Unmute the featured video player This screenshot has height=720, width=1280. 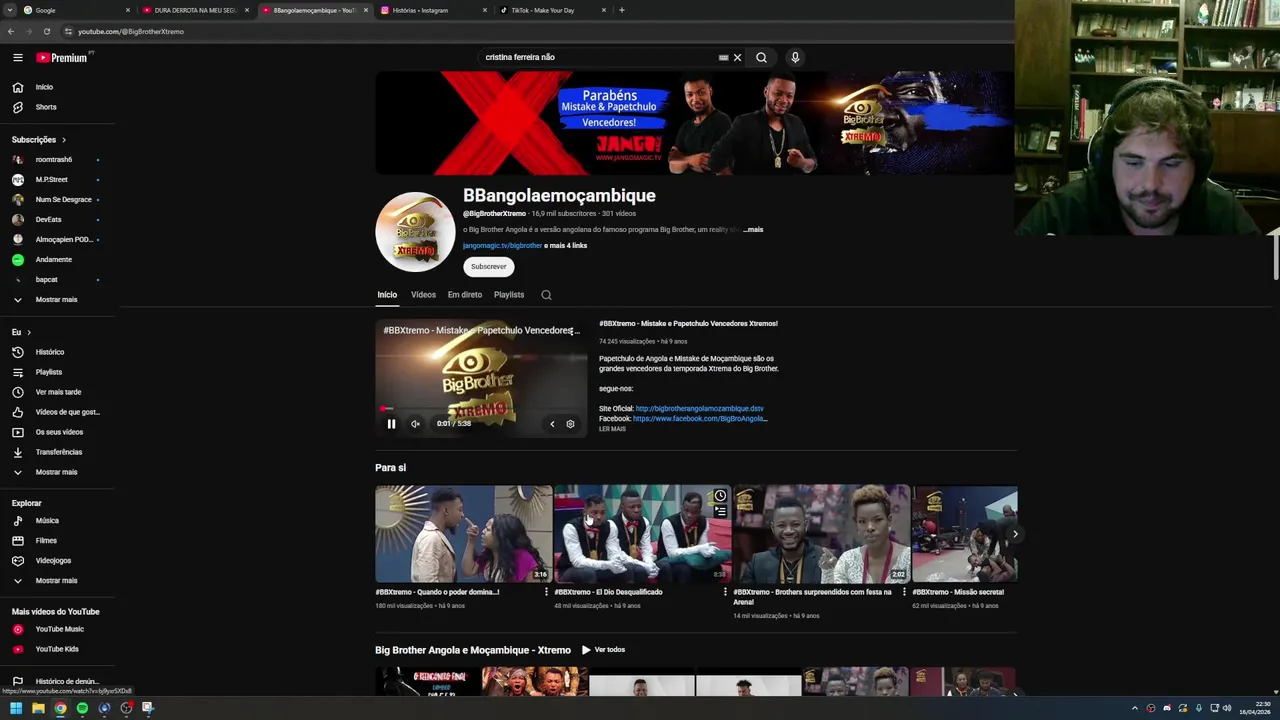click(x=415, y=424)
